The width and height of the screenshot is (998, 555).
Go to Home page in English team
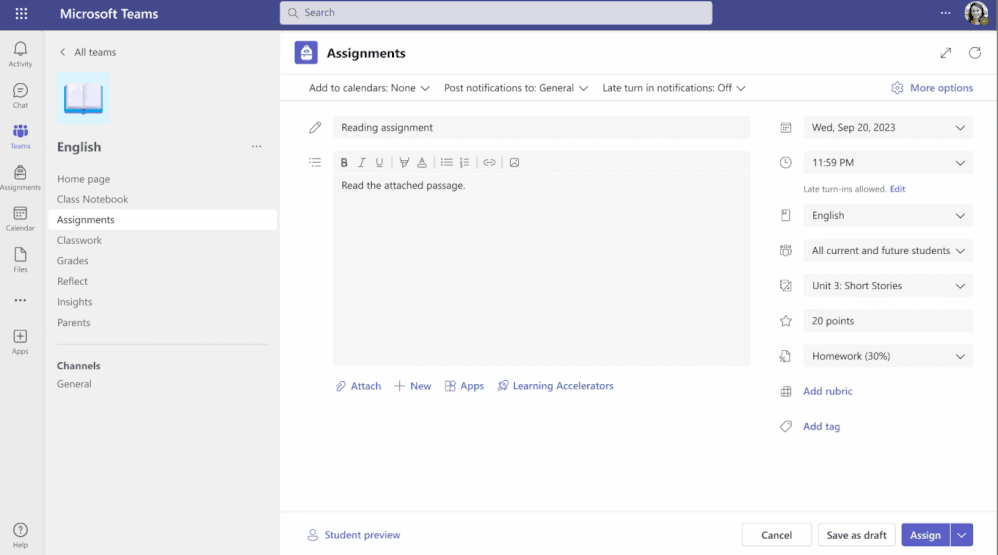(x=83, y=179)
